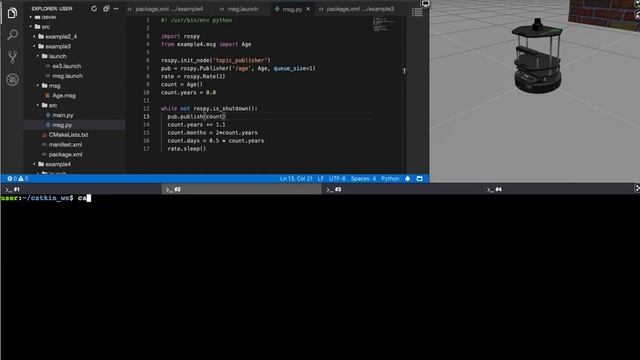Screen dimensions: 640x360
Task: Click code line 'count.years += 1.1'
Action: pyautogui.click(x=196, y=125)
